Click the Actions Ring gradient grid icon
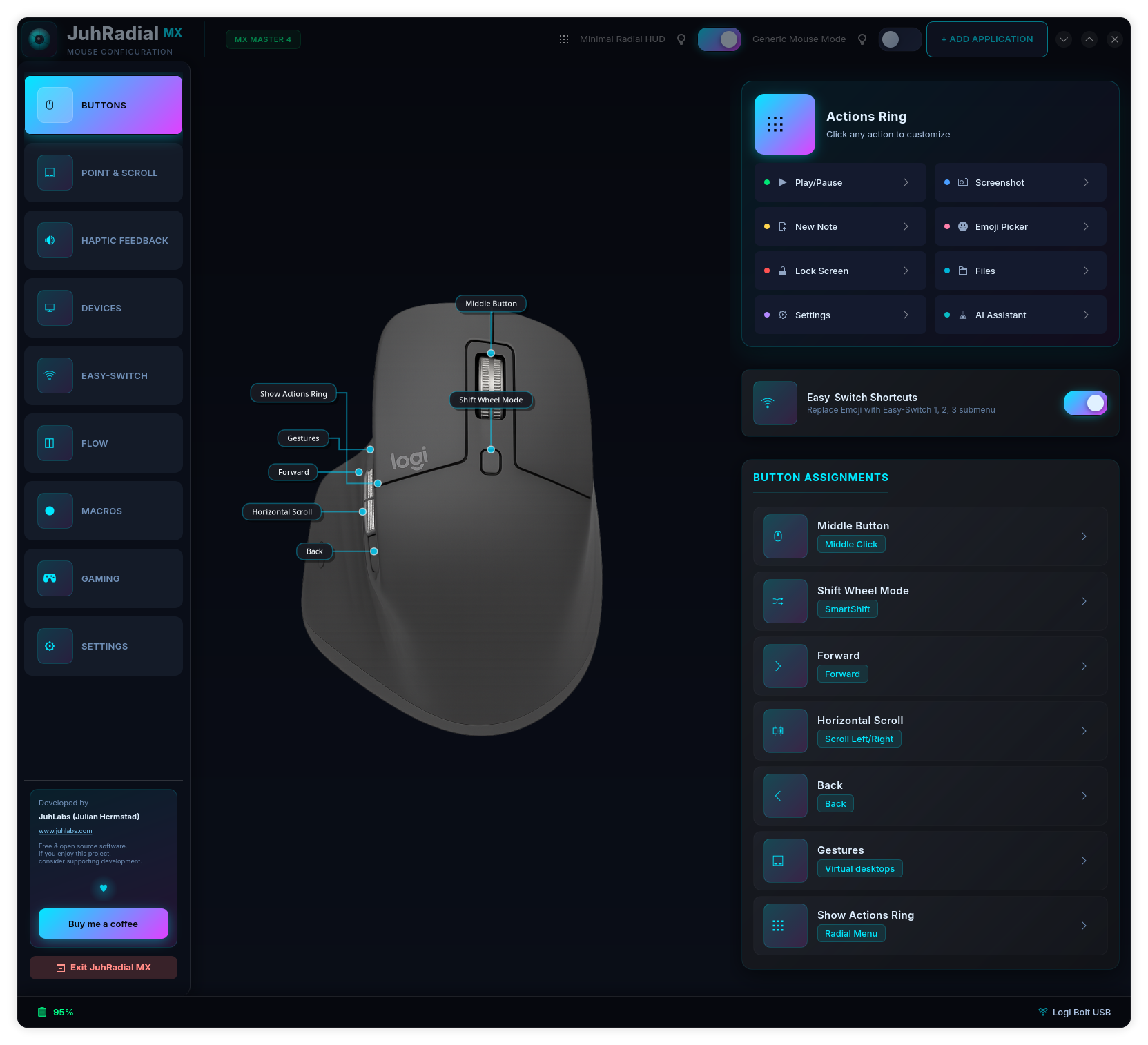1148x1045 pixels. (785, 124)
